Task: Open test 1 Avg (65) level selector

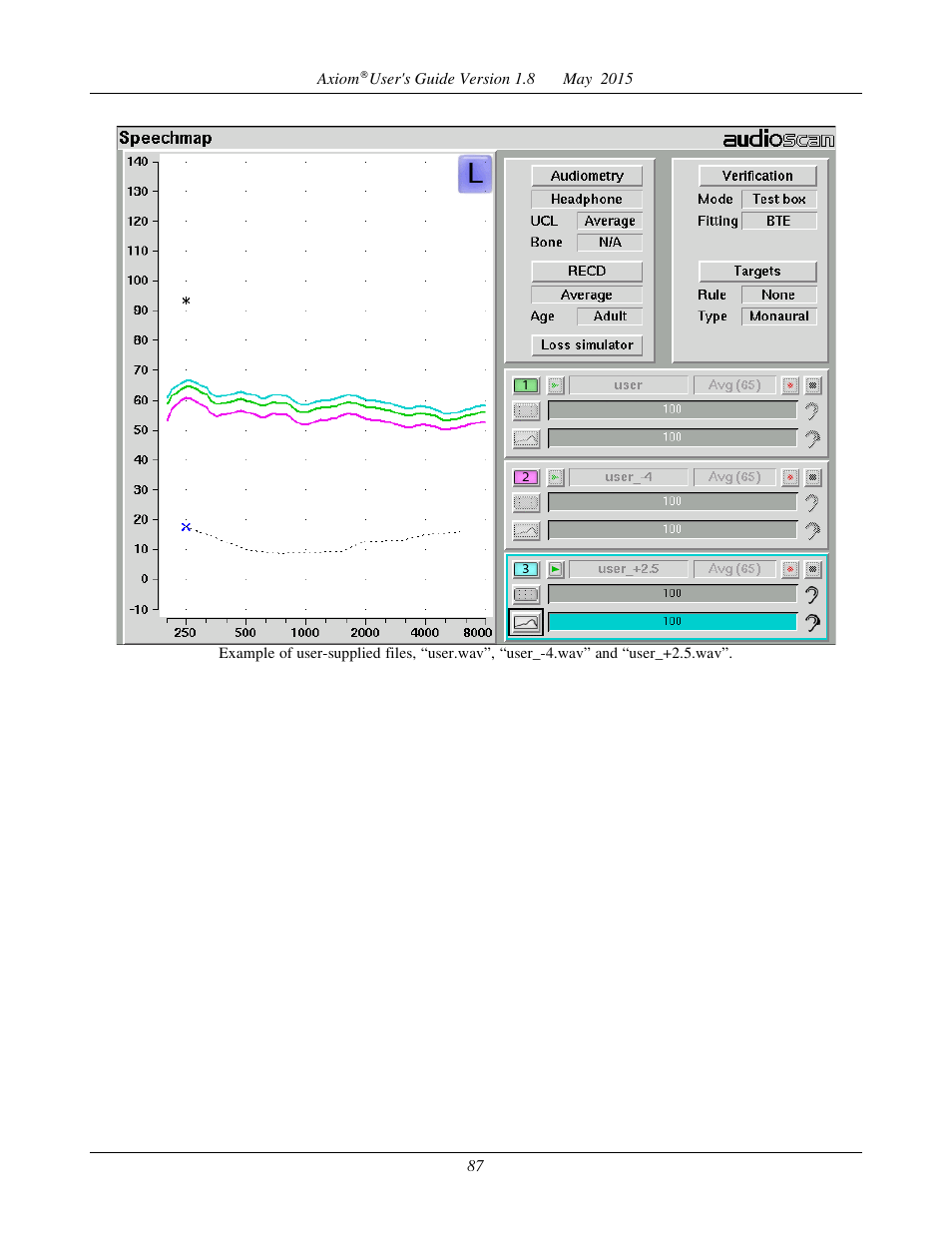Action: coord(734,385)
